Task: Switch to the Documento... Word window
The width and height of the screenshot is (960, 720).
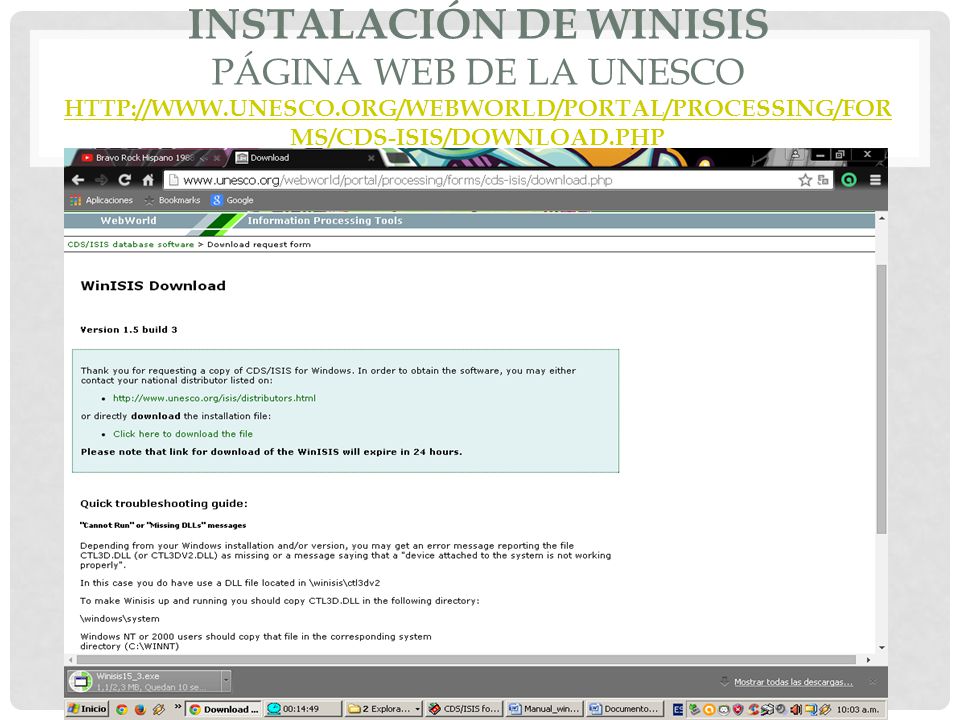Action: point(624,709)
